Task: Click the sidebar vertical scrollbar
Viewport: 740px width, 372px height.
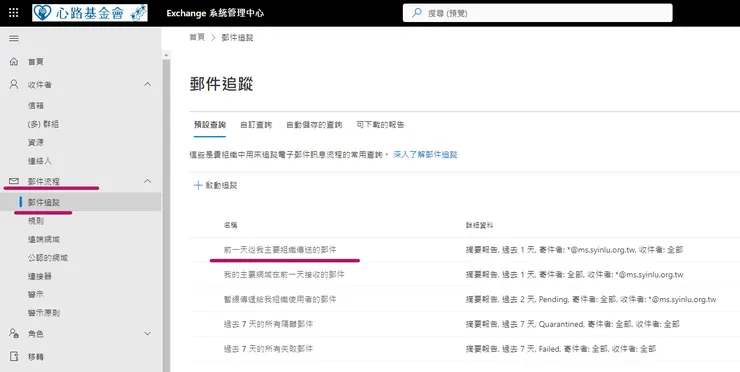Action: point(166,215)
